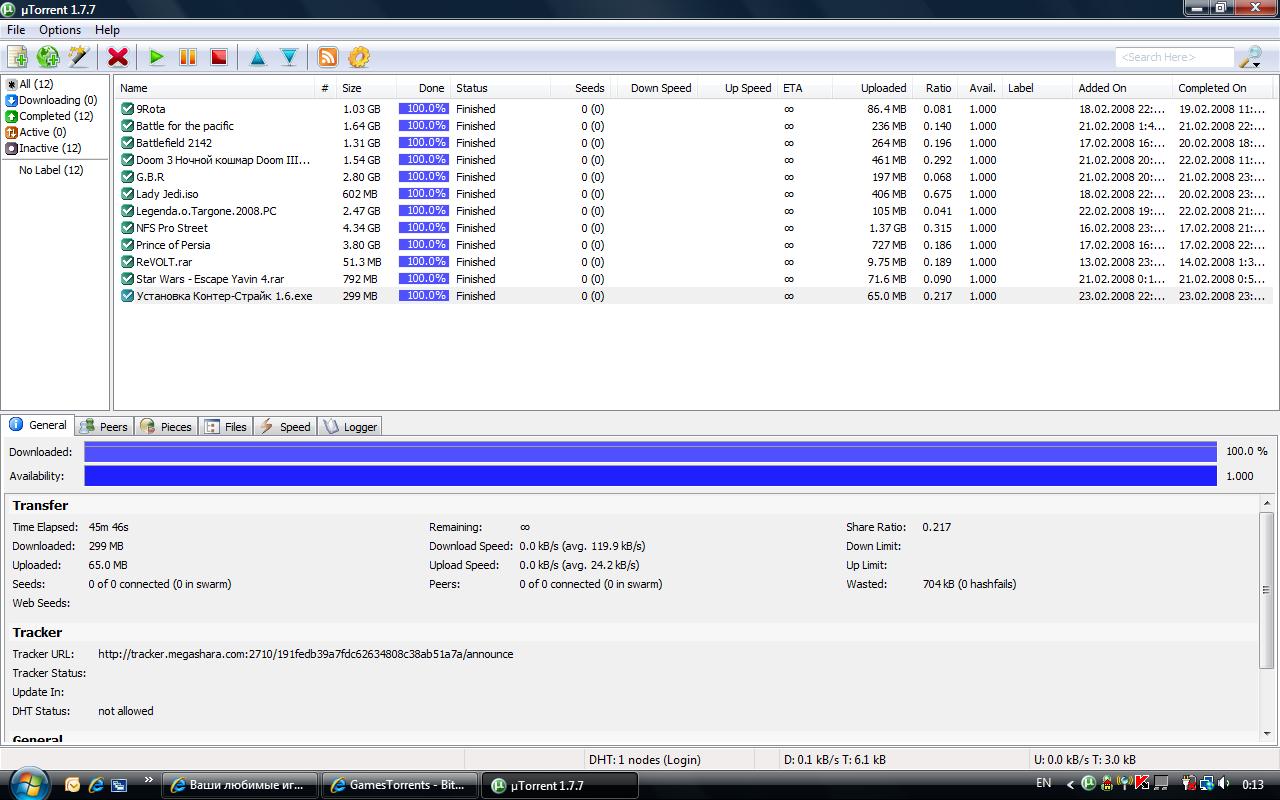
Task: Click the Add Torrent from URL icon
Action: (48, 57)
